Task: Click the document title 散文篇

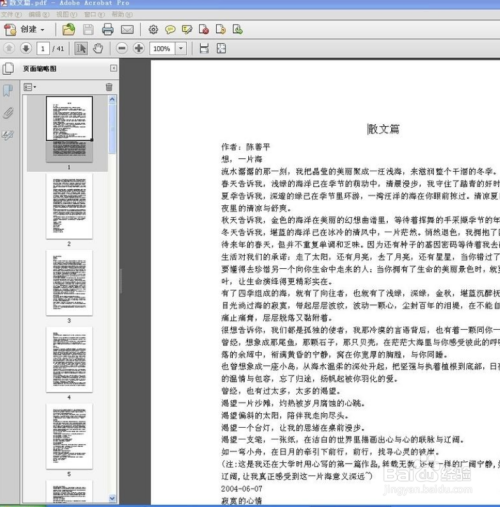Action: coord(383,129)
